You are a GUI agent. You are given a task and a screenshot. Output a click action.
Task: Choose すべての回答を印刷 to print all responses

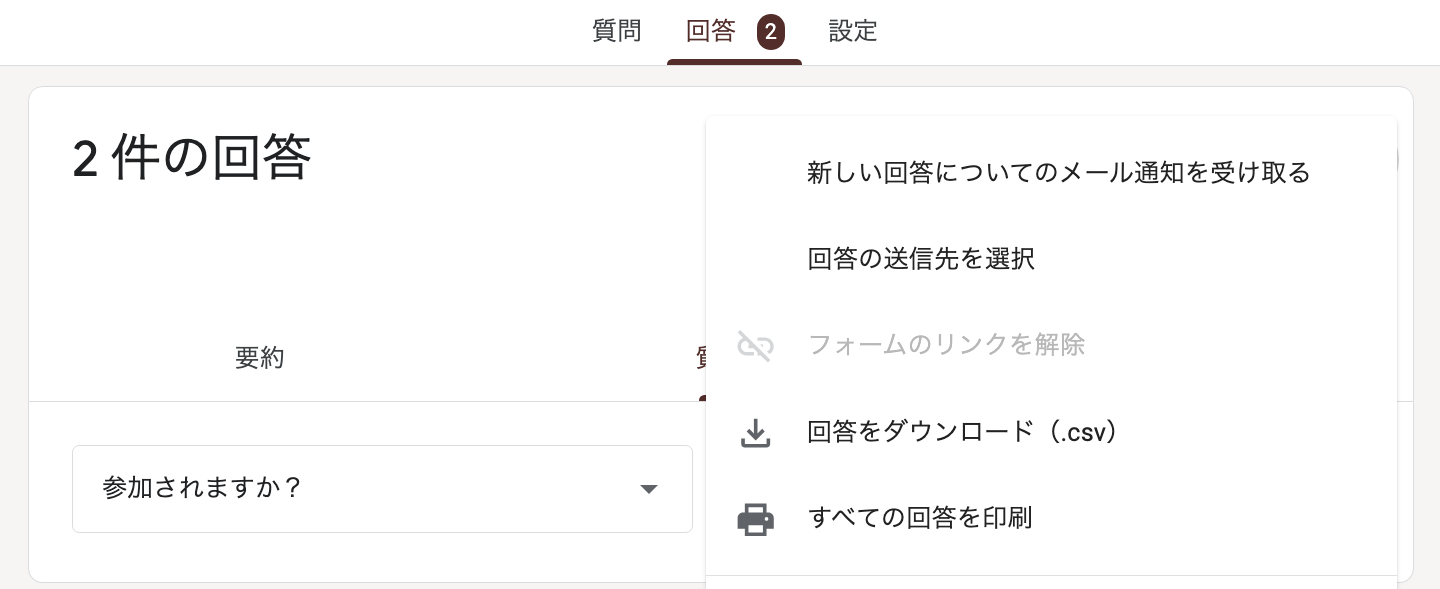coord(919,518)
